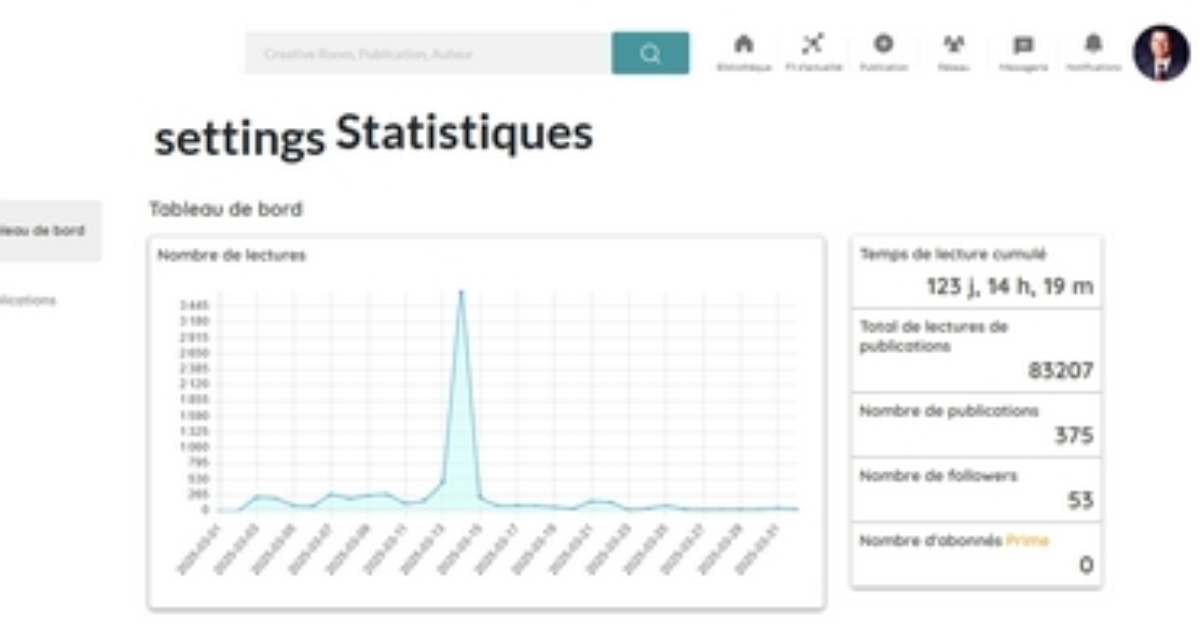This screenshot has width=1200, height=630.
Task: Click the Temps de lecture cumulé card
Action: (x=975, y=272)
